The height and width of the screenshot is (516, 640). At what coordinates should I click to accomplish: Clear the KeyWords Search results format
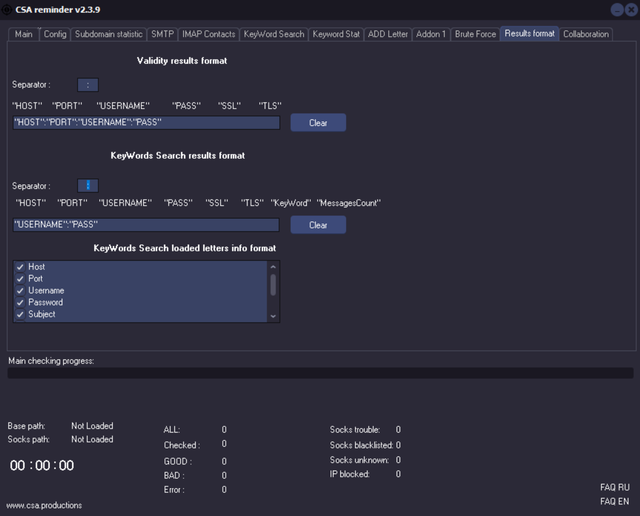coord(318,225)
